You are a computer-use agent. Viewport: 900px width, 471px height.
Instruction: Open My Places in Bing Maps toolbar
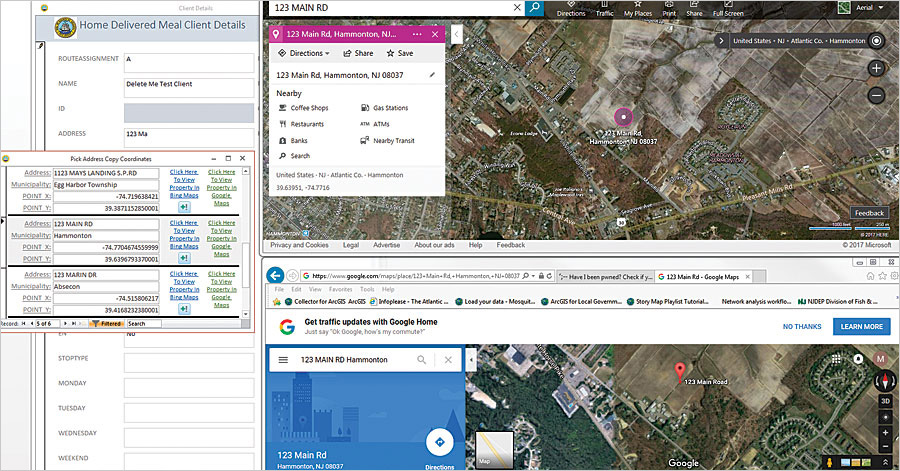coord(638,9)
